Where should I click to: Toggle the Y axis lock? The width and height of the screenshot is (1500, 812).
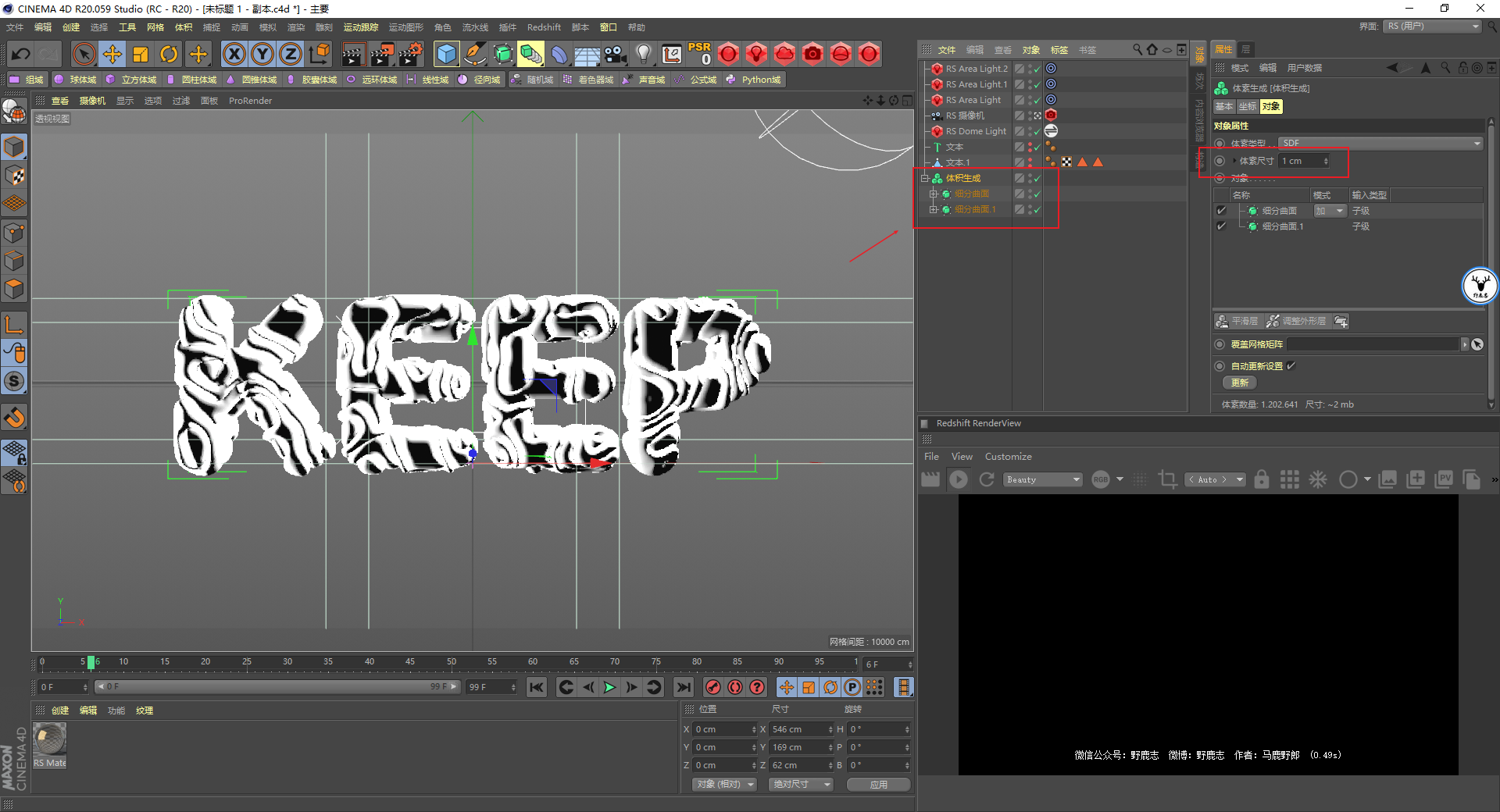(262, 54)
